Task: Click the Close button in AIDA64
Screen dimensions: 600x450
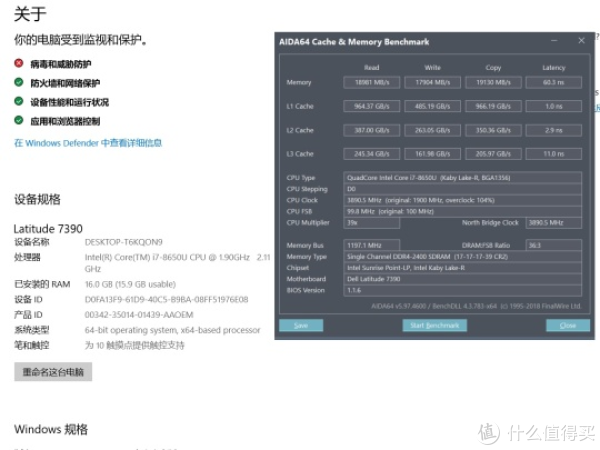Action: click(567, 325)
